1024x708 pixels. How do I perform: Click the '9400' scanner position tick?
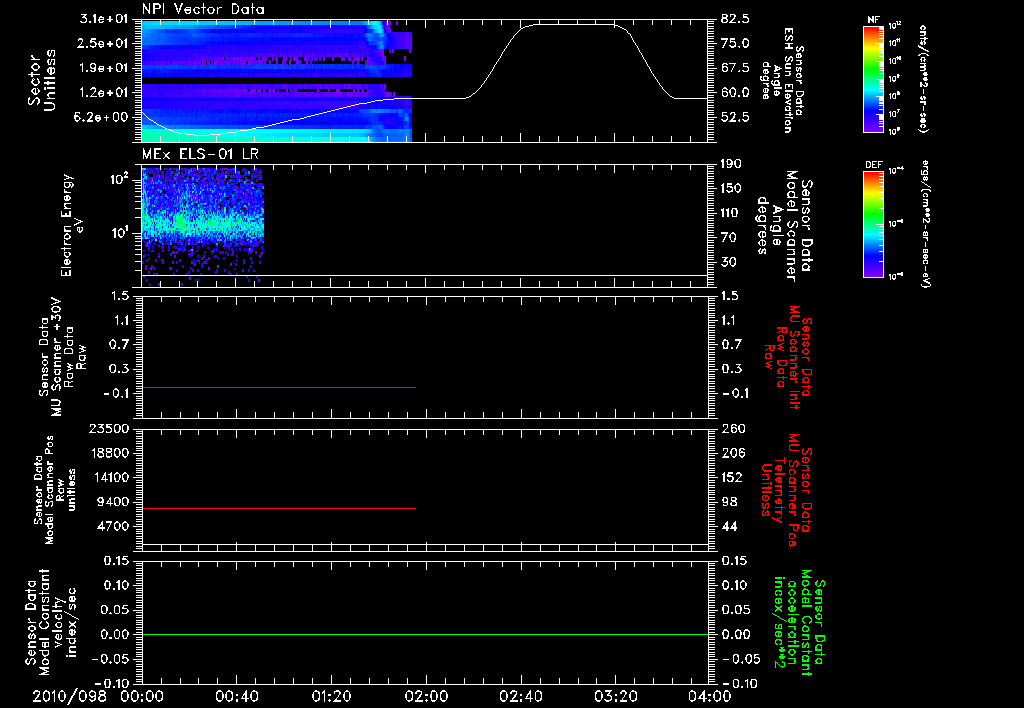coord(114,502)
